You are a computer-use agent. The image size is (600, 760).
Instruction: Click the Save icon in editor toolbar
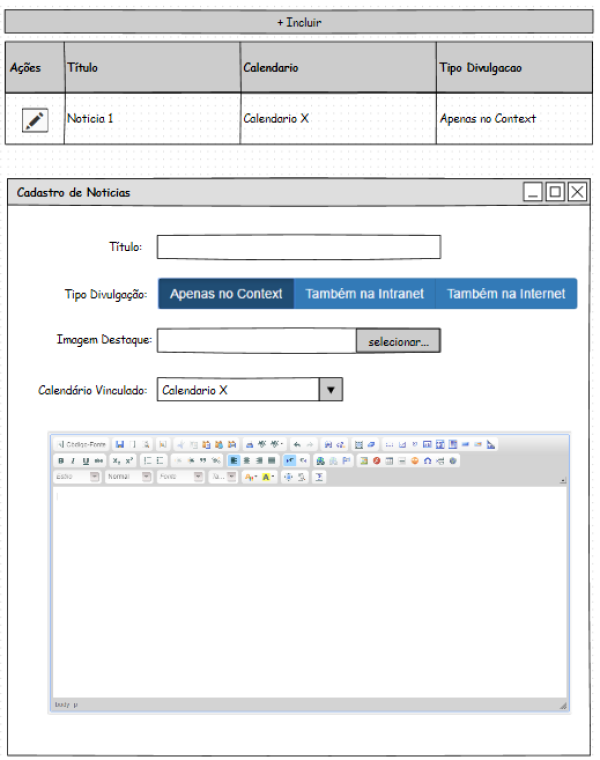click(x=120, y=444)
